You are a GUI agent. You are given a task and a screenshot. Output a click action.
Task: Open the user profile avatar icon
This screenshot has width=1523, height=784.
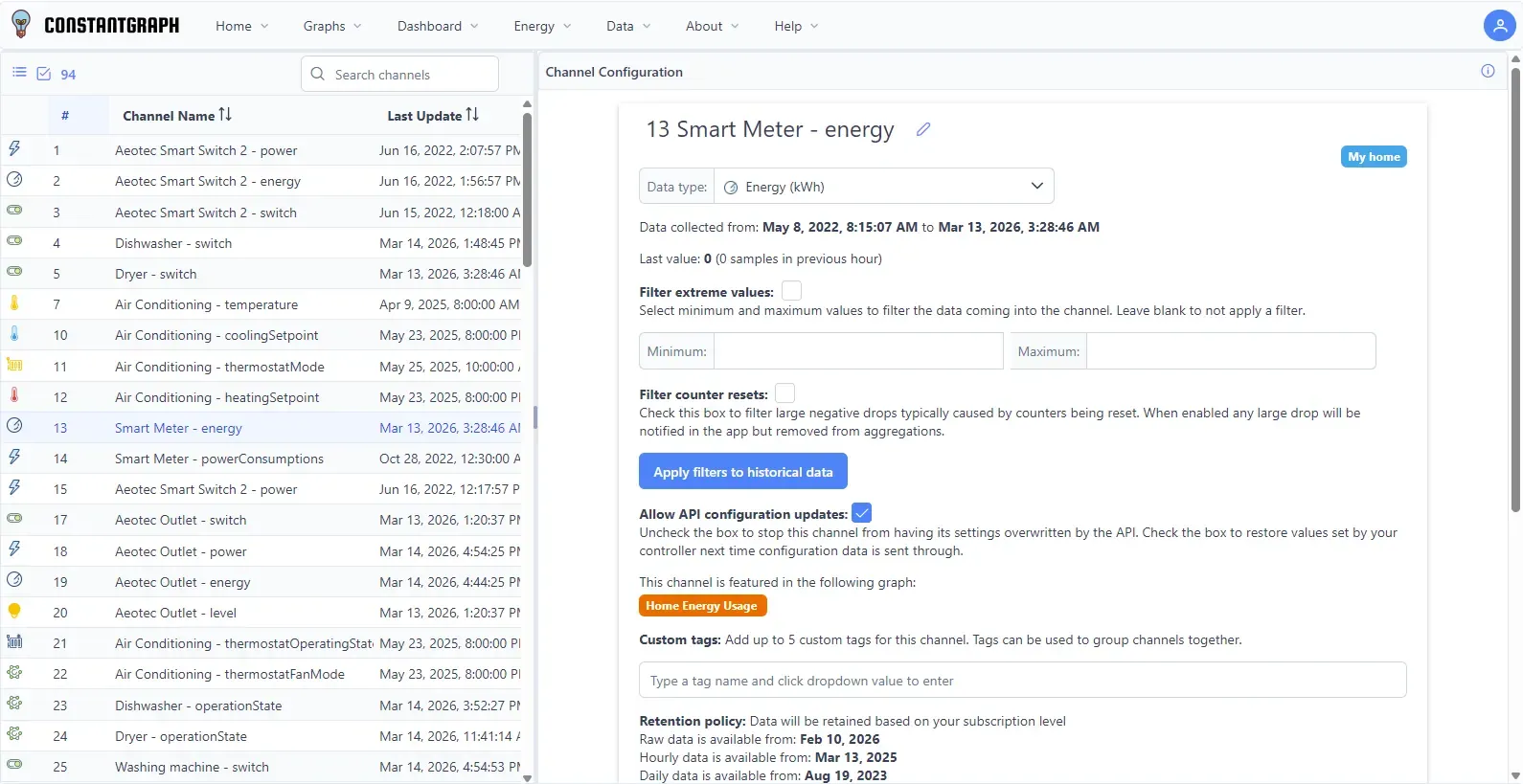click(x=1498, y=26)
